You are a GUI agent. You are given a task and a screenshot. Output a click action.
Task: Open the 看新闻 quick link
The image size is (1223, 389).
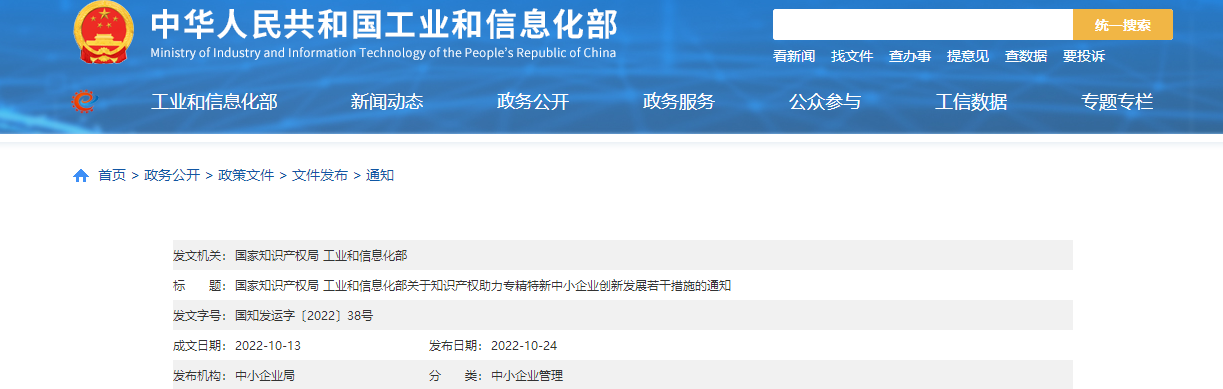pyautogui.click(x=794, y=56)
